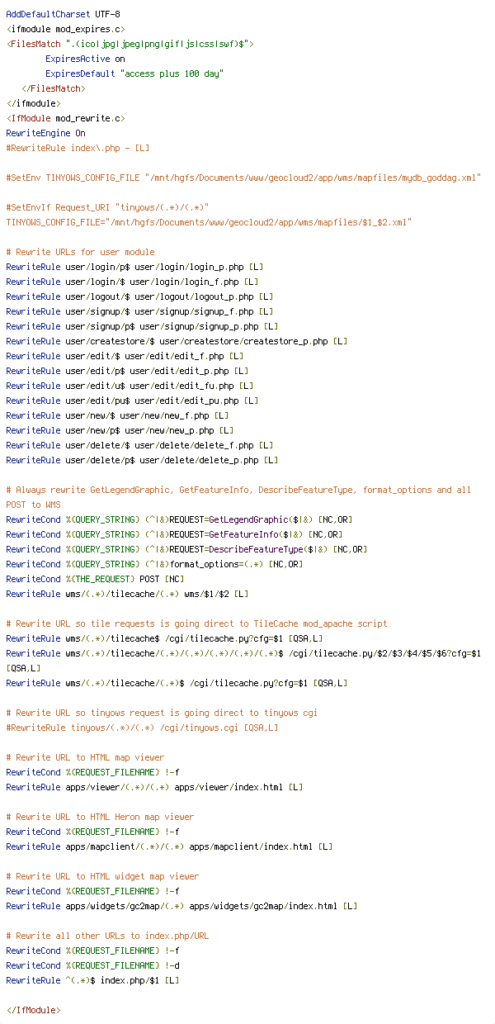Click the RewriteEngine On directive
495x1024 pixels.
click(x=46, y=133)
